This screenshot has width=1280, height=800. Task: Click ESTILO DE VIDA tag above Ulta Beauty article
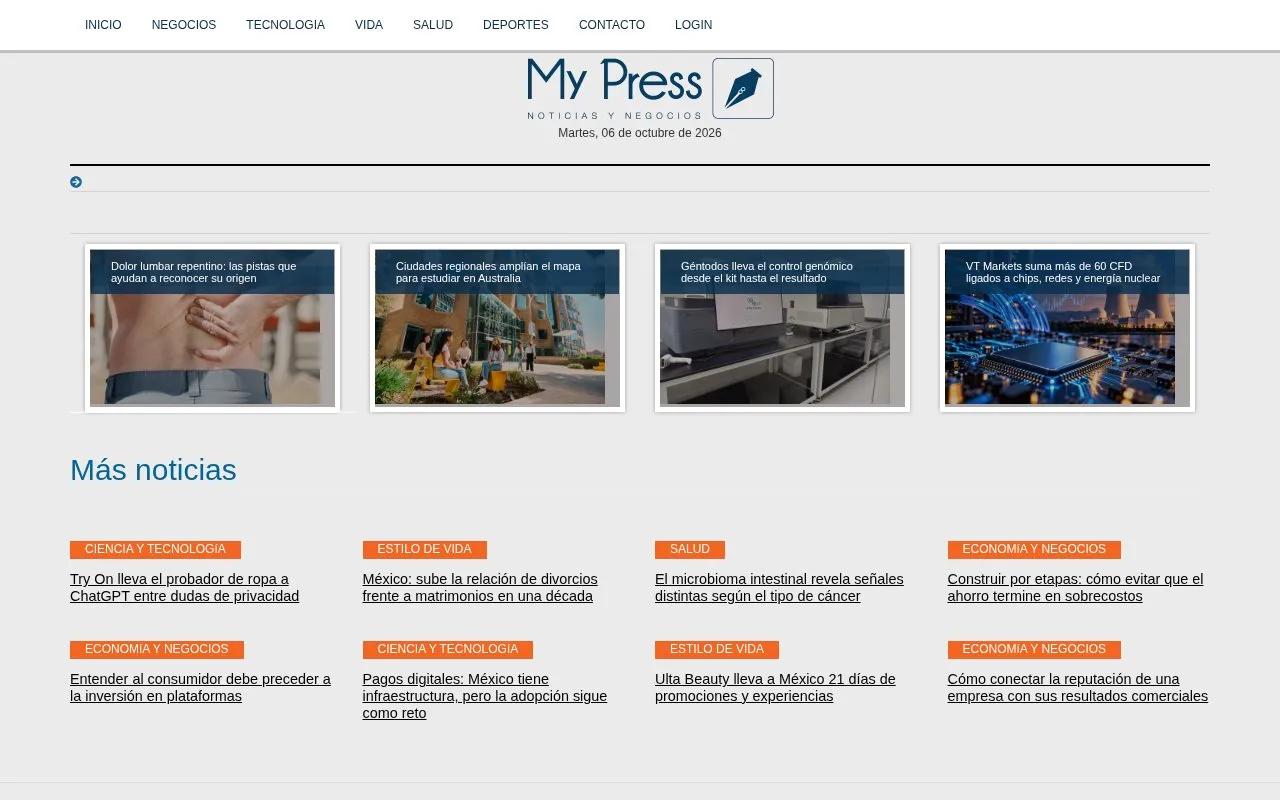click(717, 650)
